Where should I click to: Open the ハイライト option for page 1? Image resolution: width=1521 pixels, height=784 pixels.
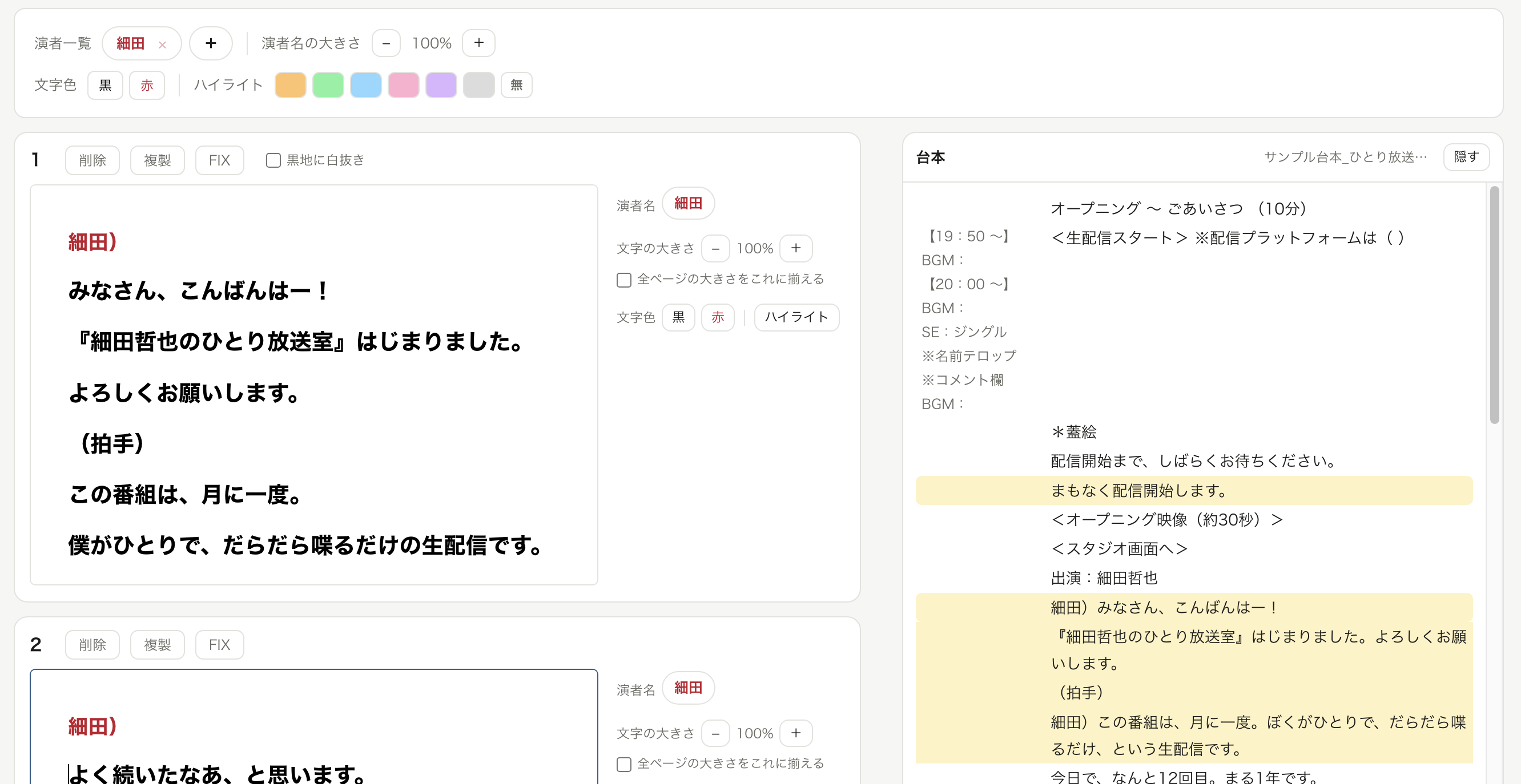[x=797, y=317]
